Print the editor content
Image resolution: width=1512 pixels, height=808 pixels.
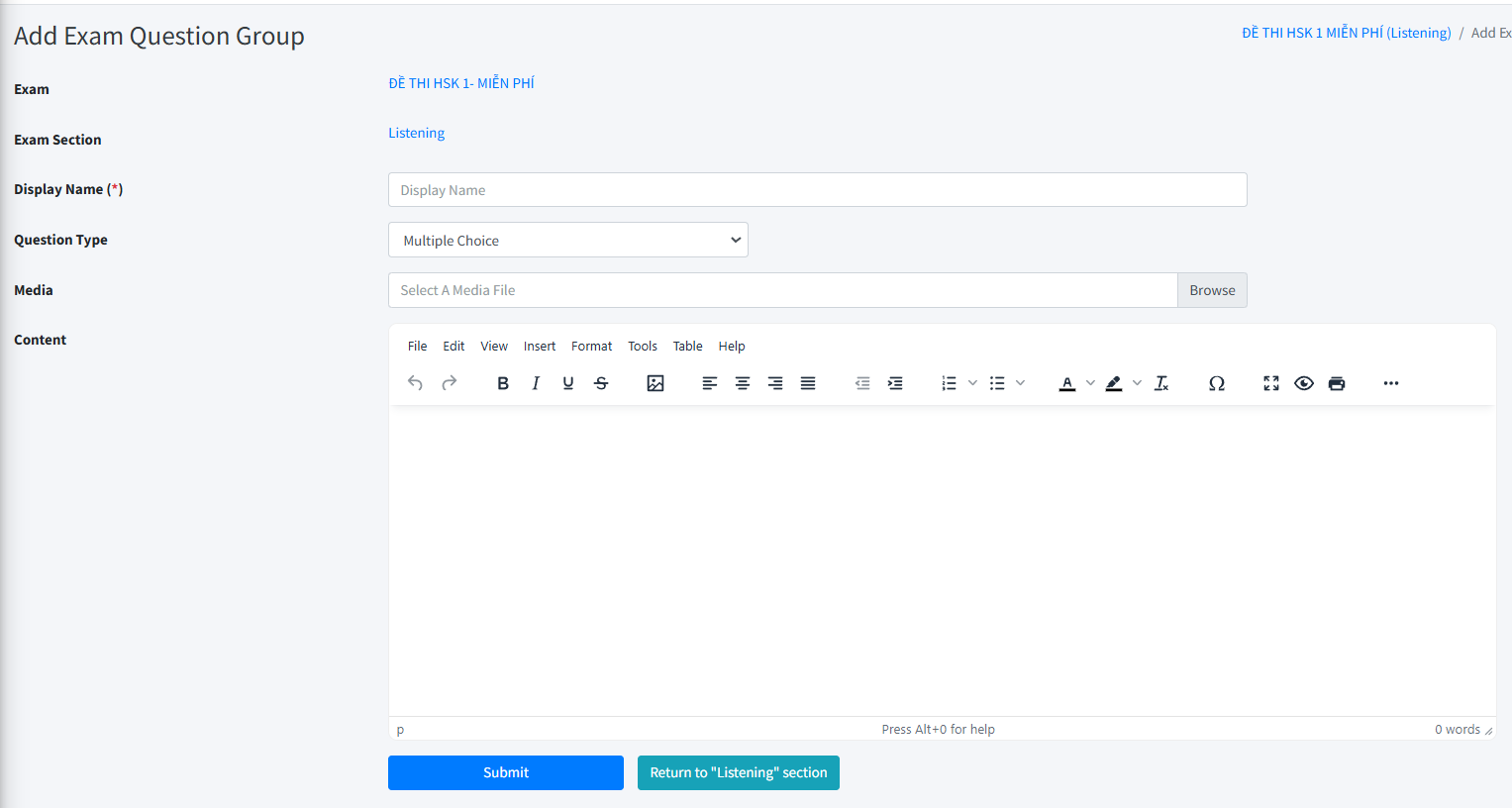(1337, 383)
